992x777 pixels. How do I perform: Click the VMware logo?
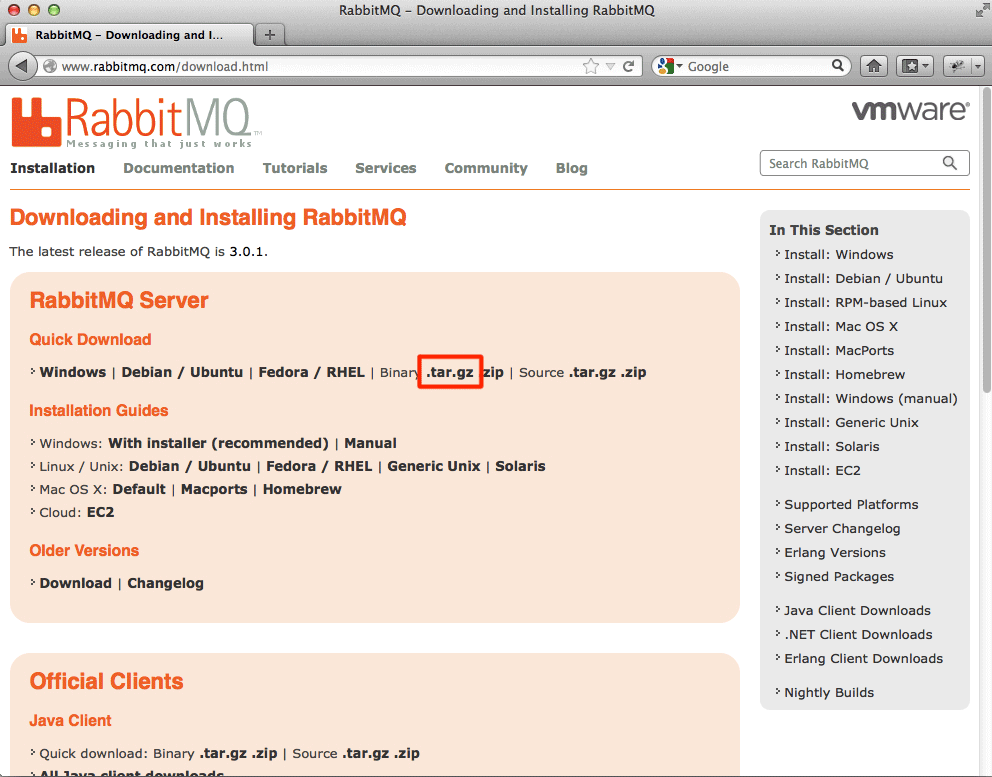tap(910, 110)
